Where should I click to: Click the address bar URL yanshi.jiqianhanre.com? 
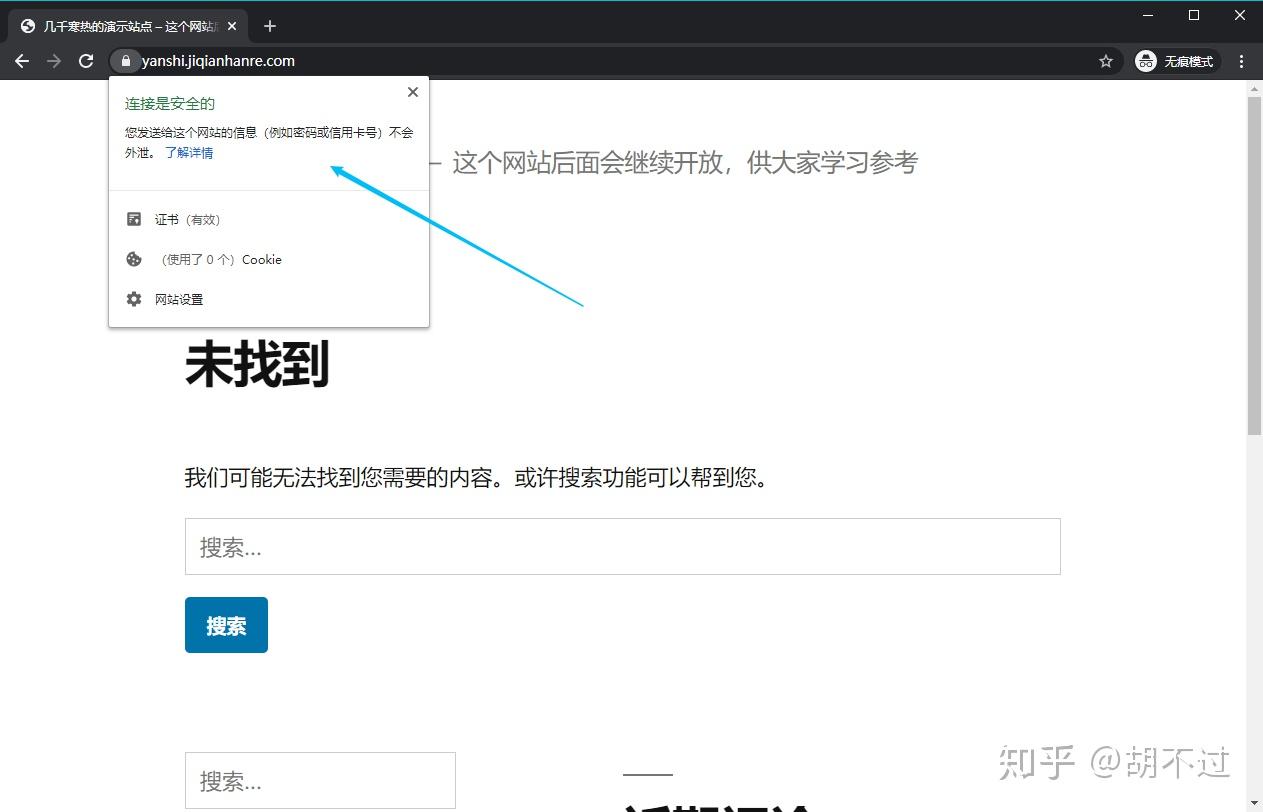point(218,61)
